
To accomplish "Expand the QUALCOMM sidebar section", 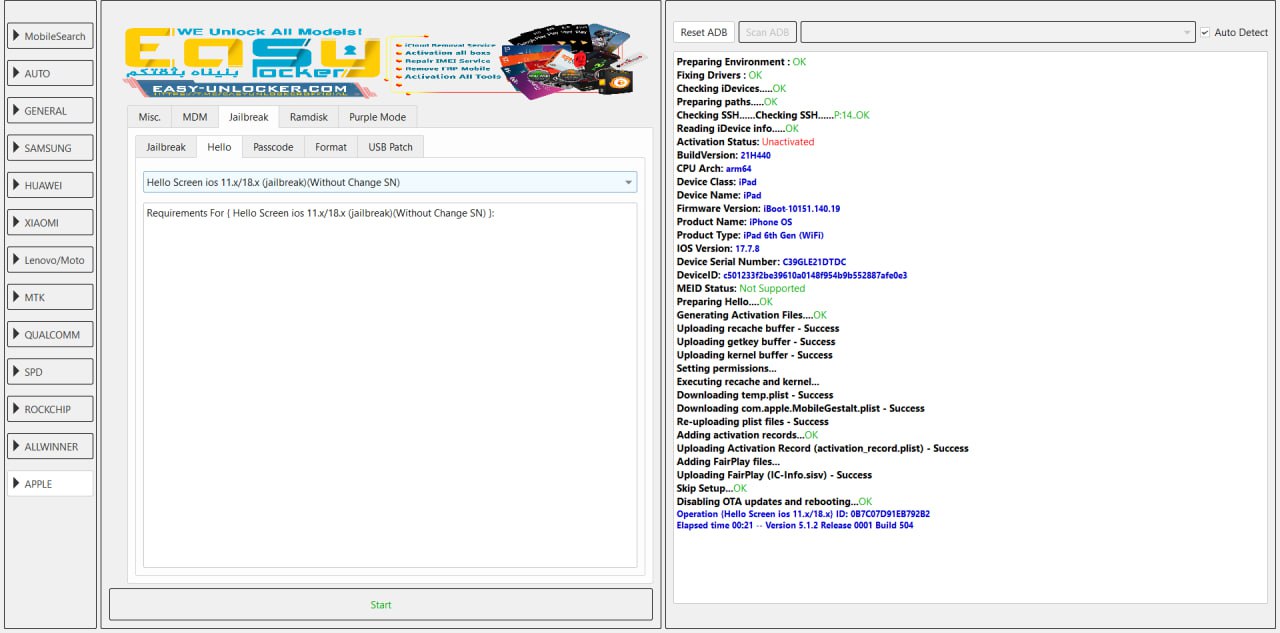I will click(50, 335).
